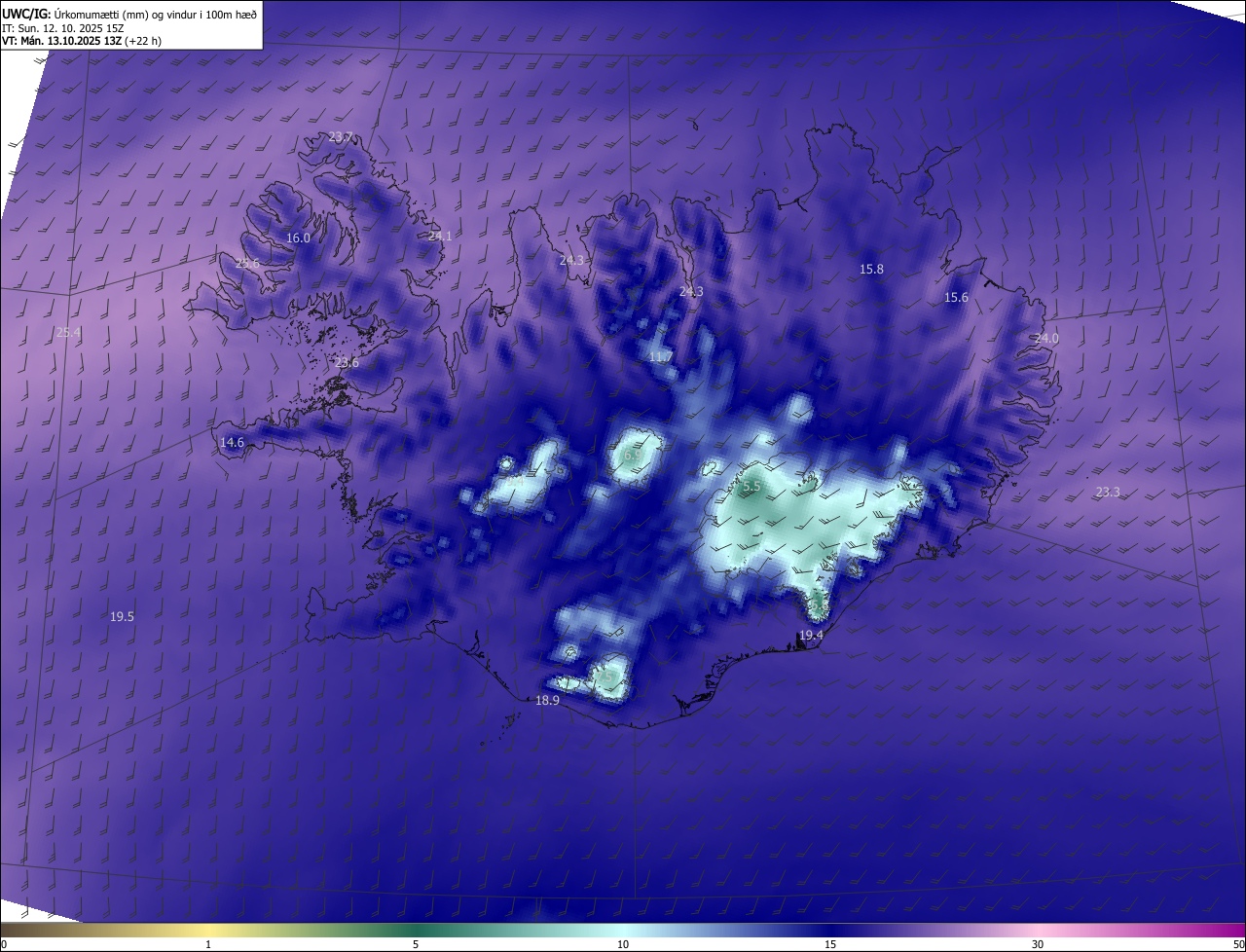Click the '15' tick on the color scale
Viewport: 1246px width, 952px height.
[830, 944]
